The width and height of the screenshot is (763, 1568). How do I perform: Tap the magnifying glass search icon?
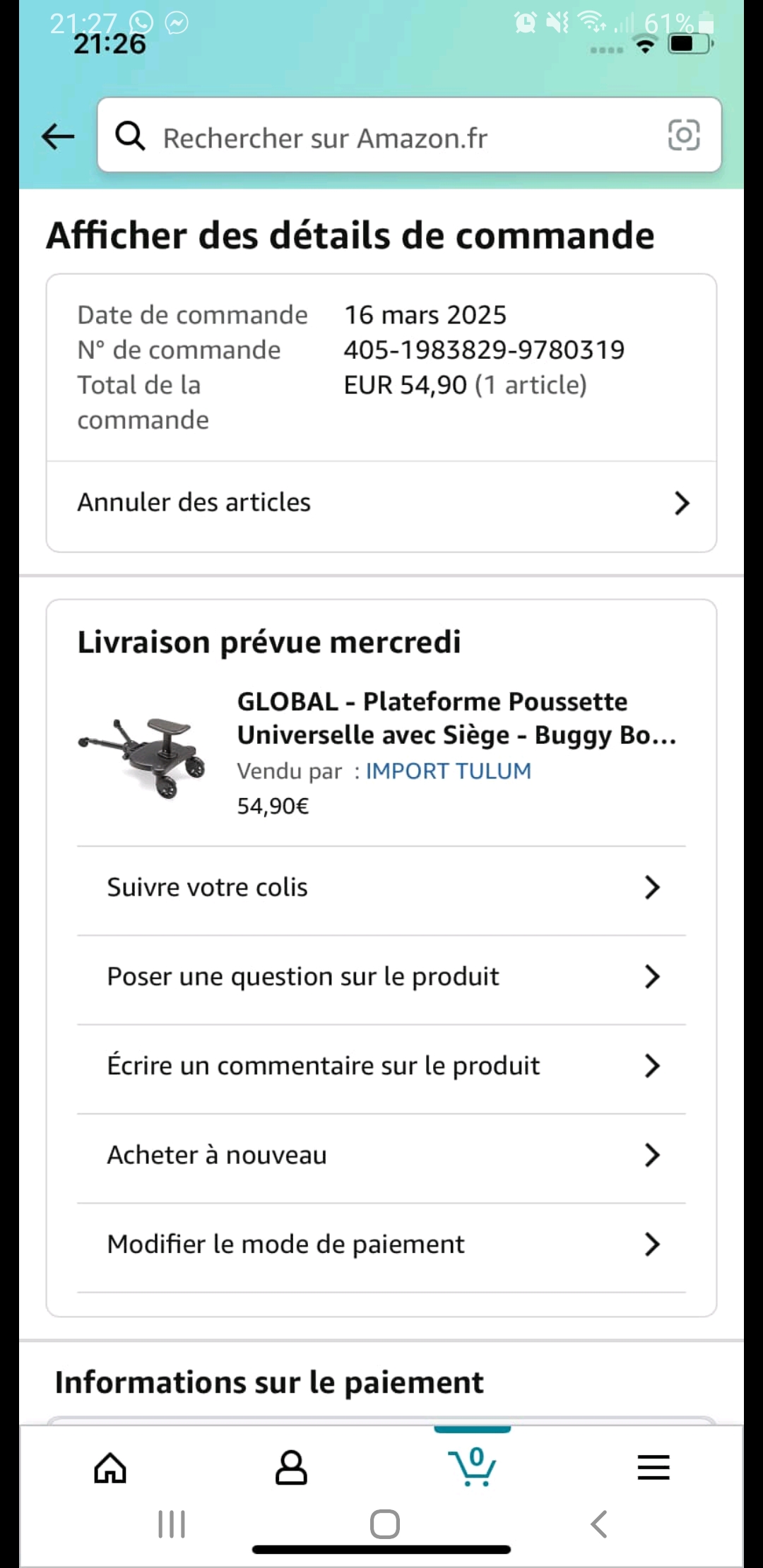click(131, 136)
